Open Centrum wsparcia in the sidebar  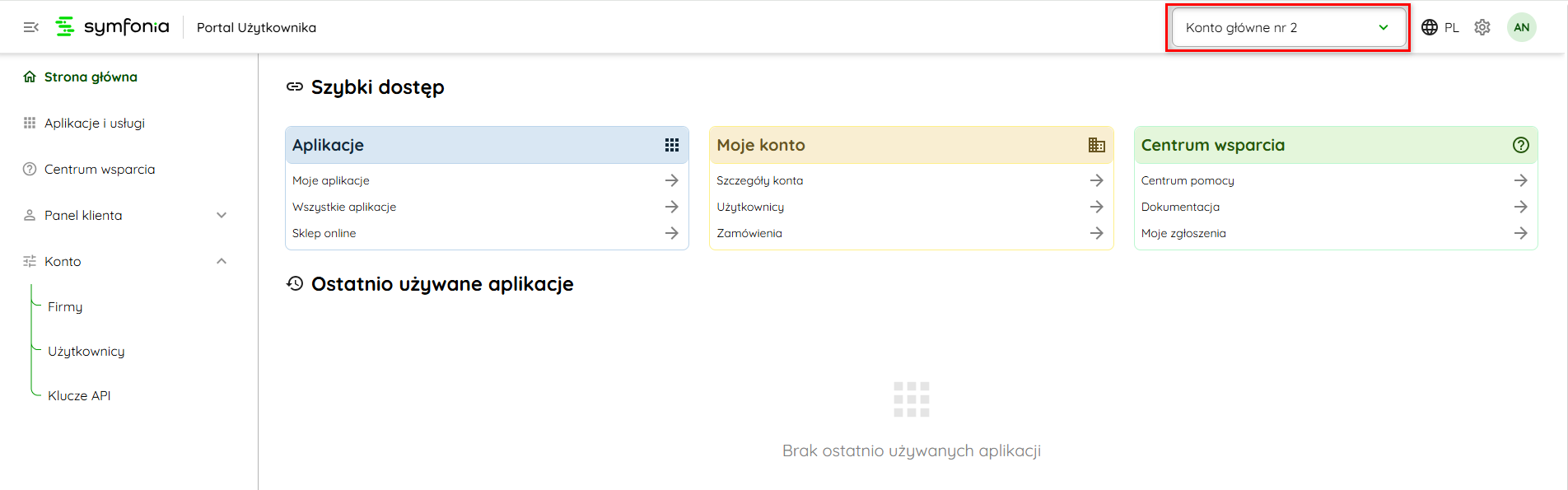99,169
